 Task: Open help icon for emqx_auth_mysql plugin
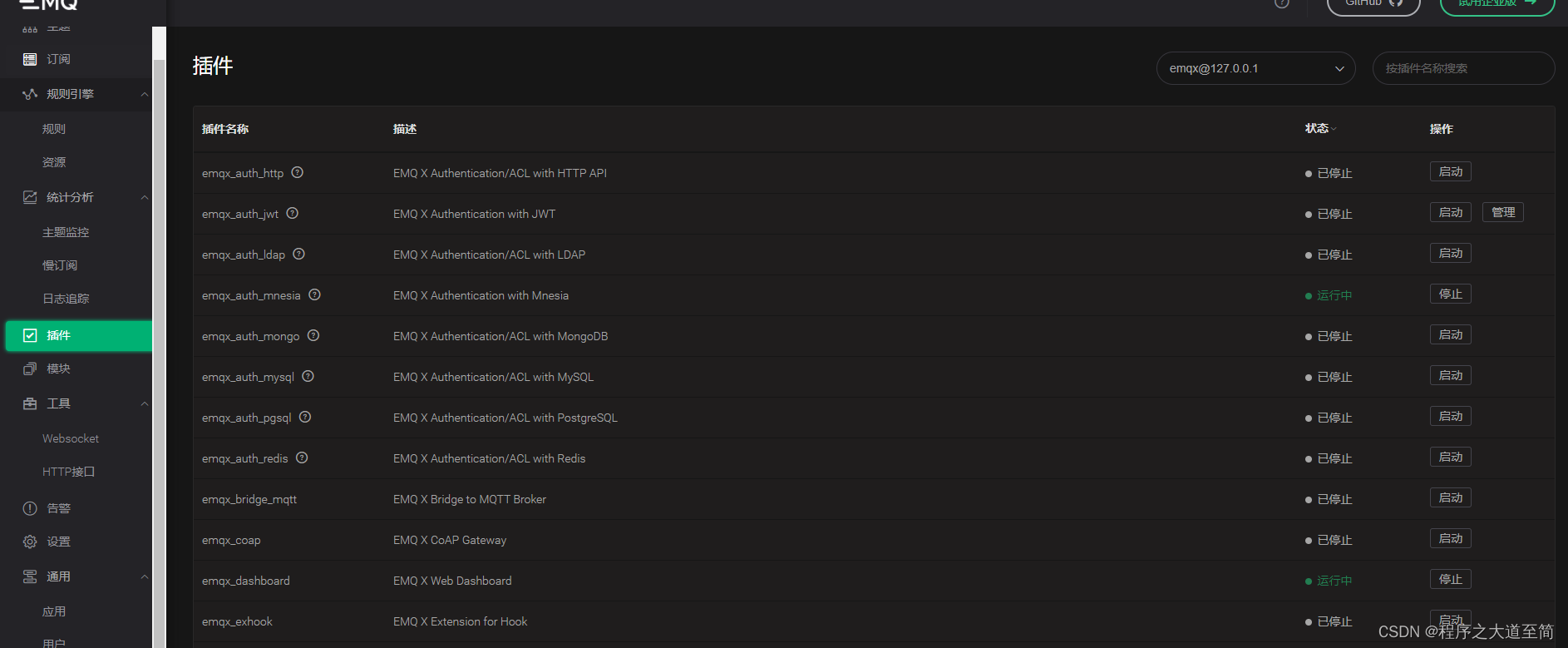click(308, 376)
